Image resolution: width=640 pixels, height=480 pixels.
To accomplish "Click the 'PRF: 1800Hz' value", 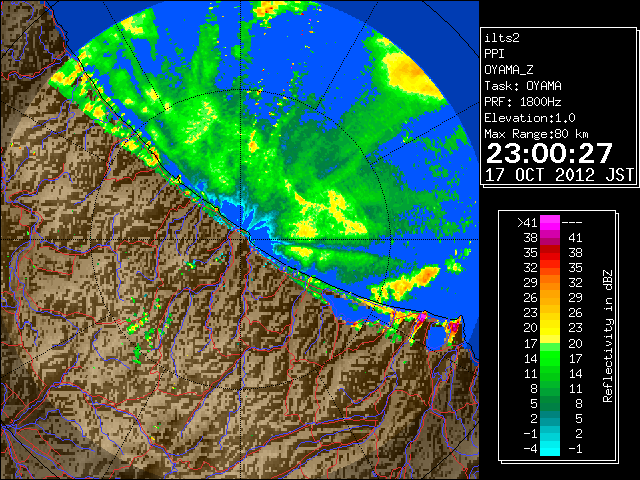I will pos(523,102).
